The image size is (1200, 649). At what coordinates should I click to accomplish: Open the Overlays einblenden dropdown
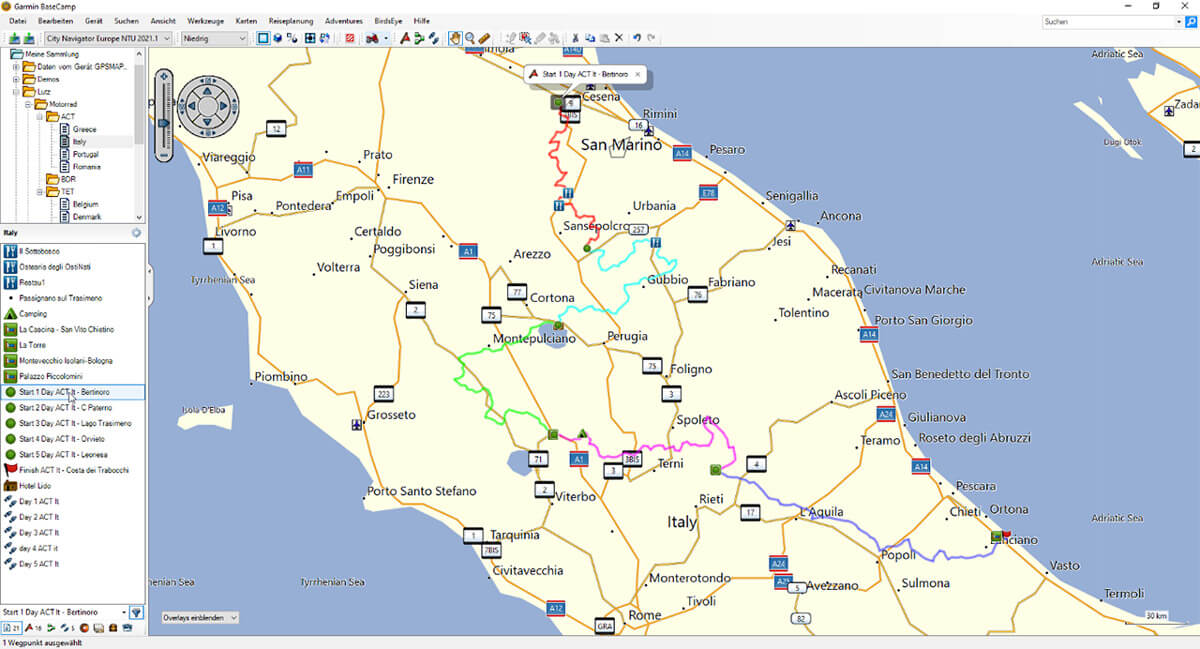pos(200,618)
